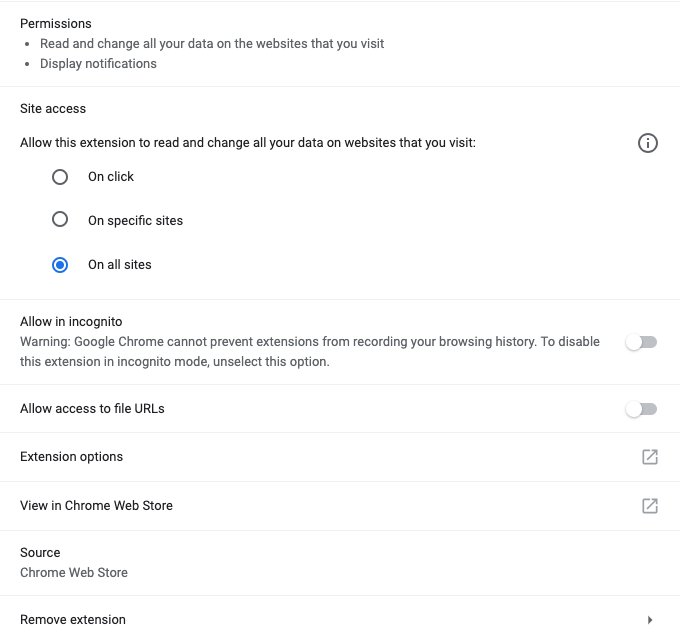Click the Site access section heading
Image resolution: width=680 pixels, height=636 pixels.
click(x=53, y=109)
